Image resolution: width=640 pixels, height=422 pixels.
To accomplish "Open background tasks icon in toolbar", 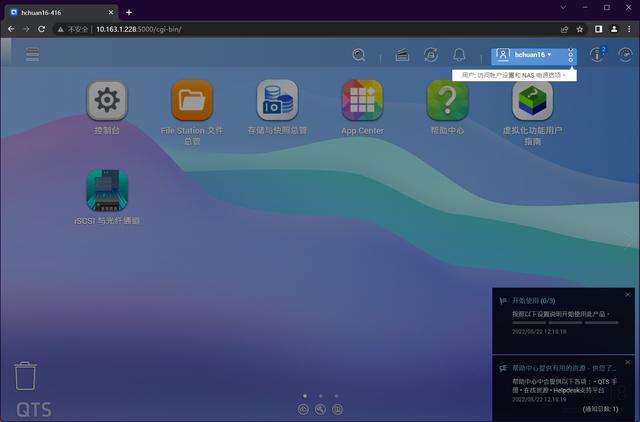I will (402, 55).
